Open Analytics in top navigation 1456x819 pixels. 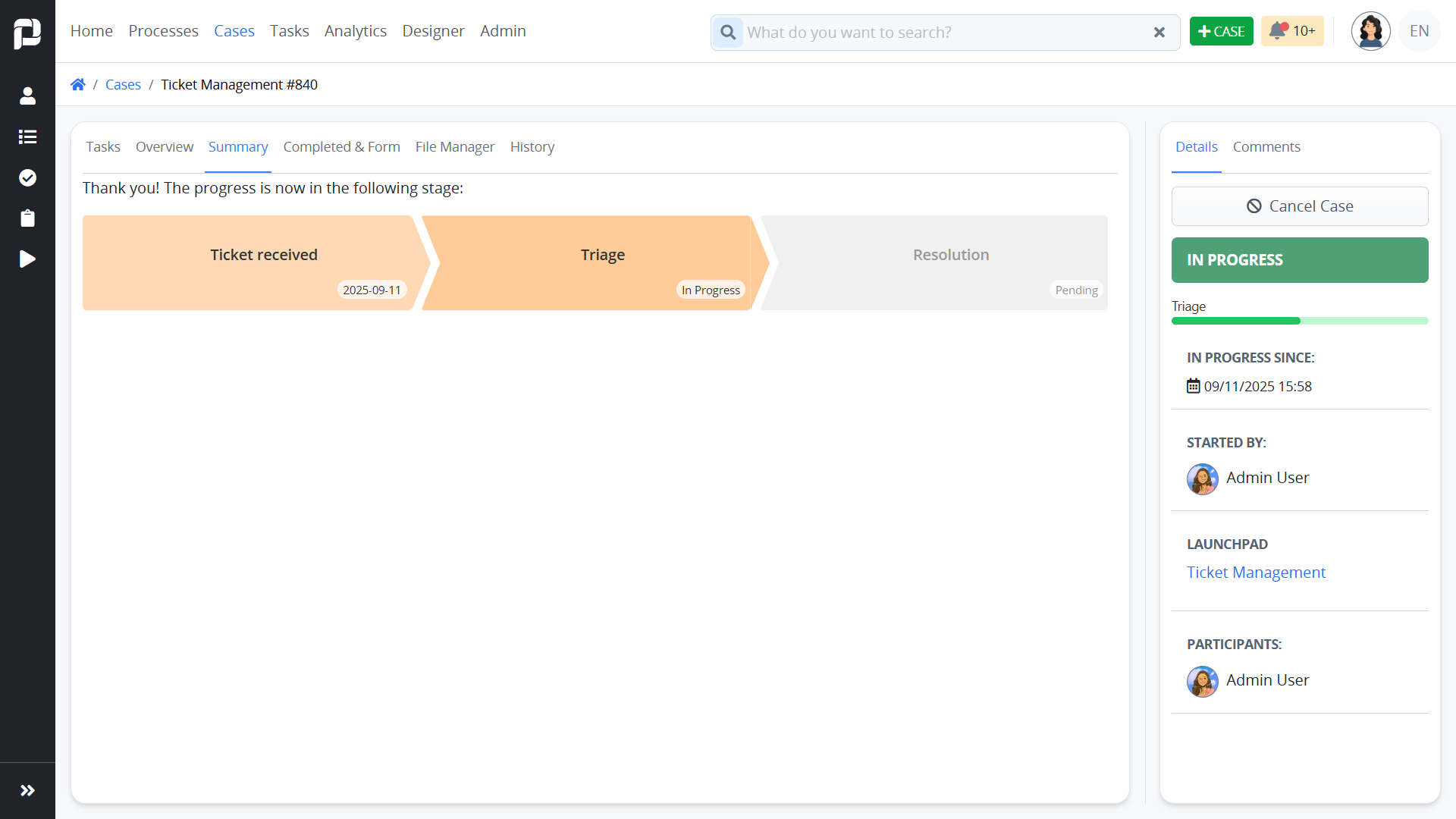356,31
